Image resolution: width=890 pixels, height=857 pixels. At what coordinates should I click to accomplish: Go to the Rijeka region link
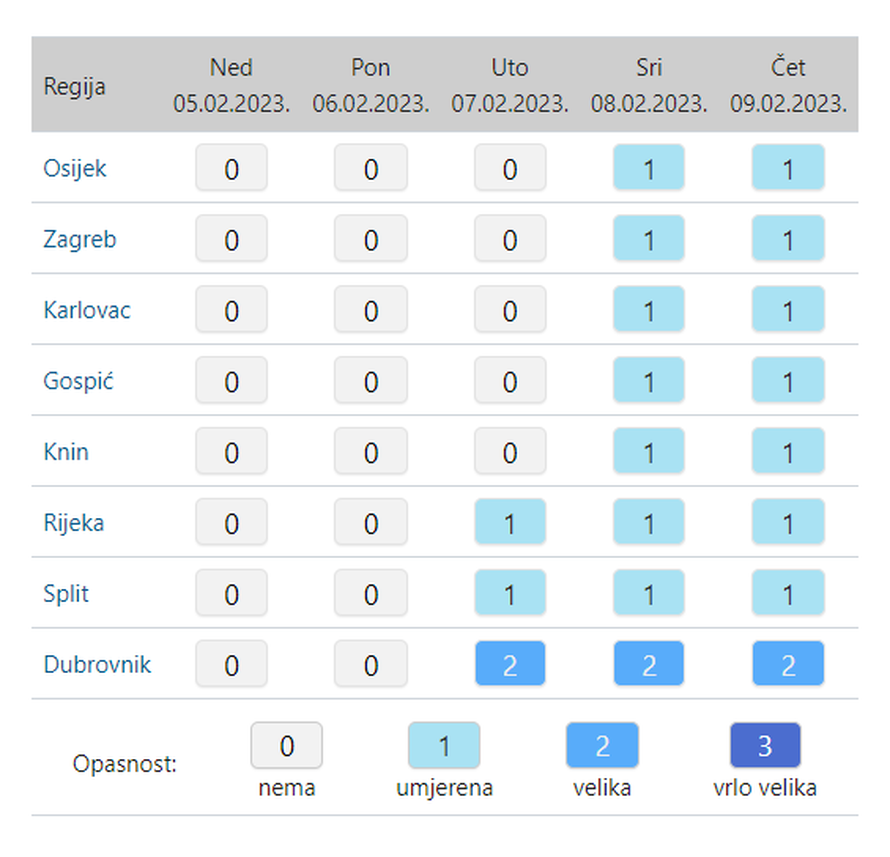[73, 523]
